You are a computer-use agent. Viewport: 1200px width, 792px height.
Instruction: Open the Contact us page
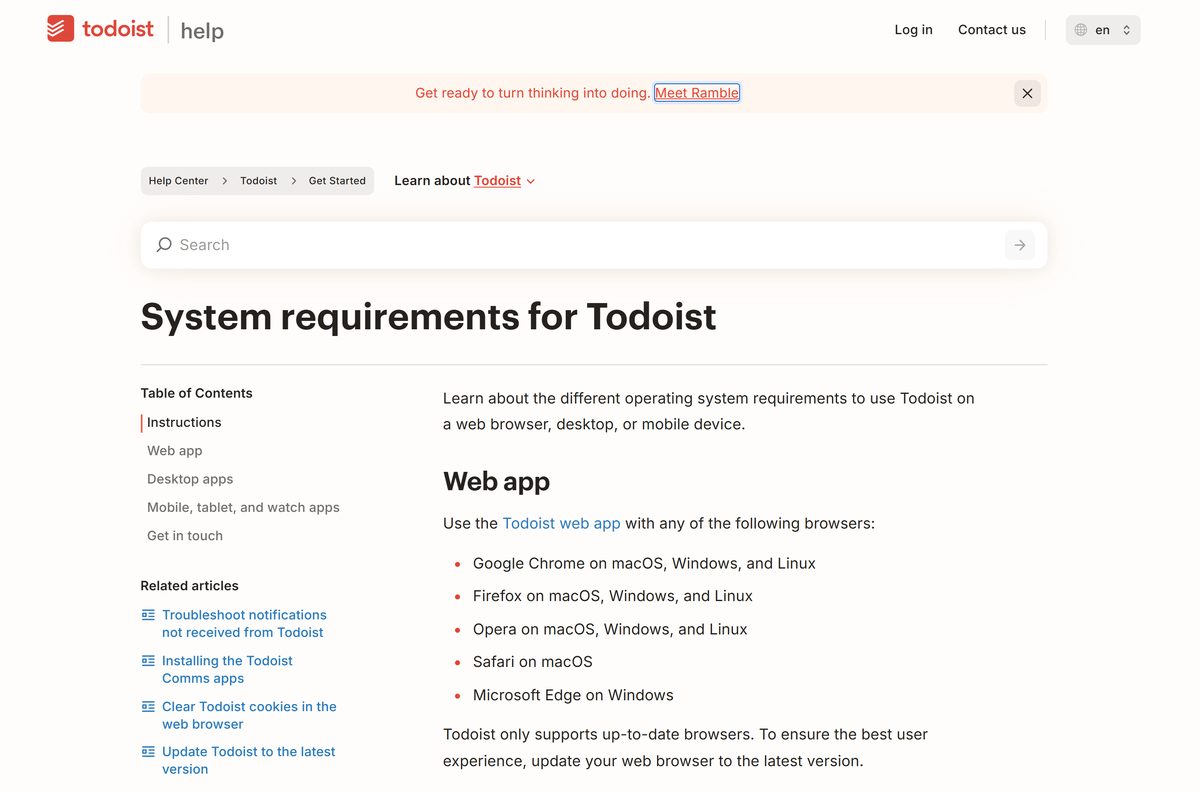click(x=992, y=30)
